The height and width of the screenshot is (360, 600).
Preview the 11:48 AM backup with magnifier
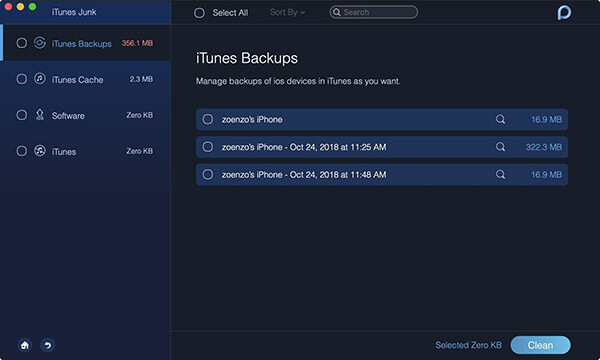point(500,174)
